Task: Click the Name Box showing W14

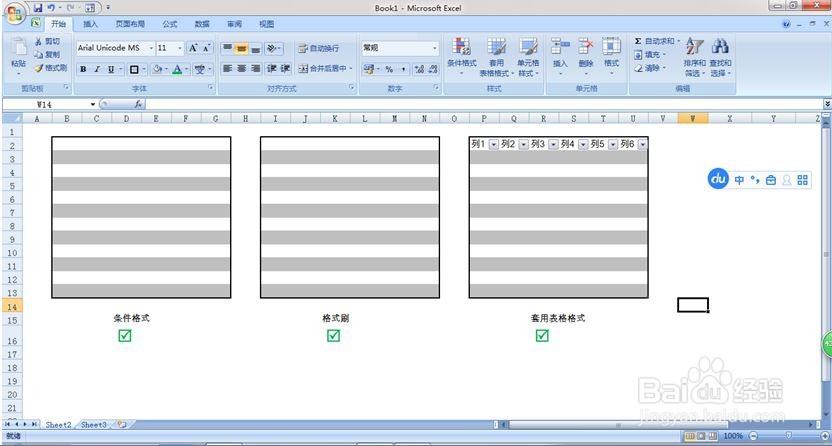Action: (x=49, y=104)
